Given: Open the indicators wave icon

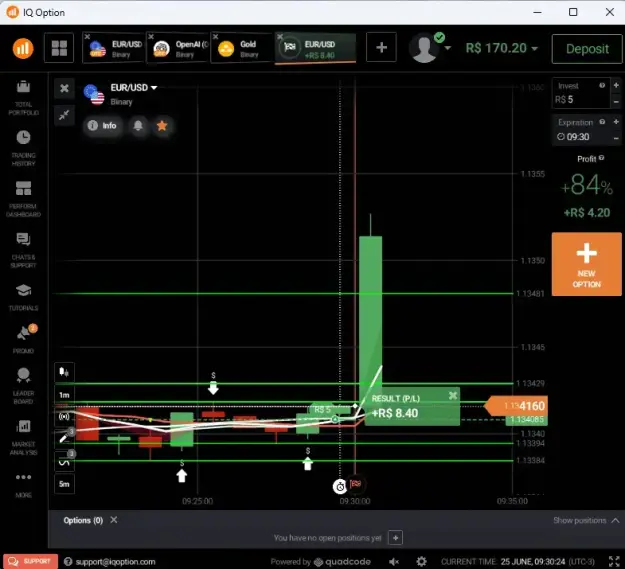Looking at the screenshot, I should [64, 462].
